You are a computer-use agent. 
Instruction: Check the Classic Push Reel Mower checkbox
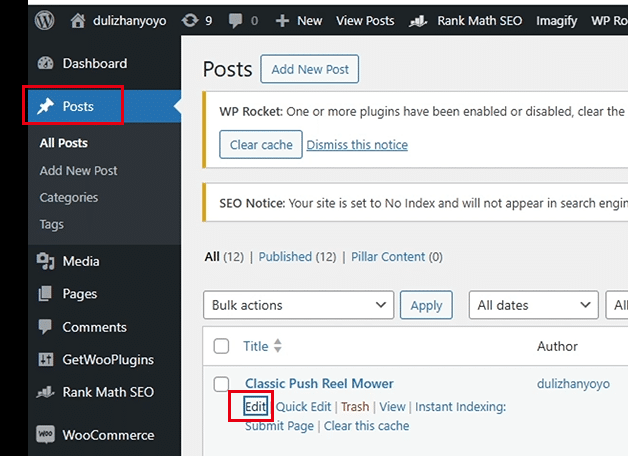[221, 384]
